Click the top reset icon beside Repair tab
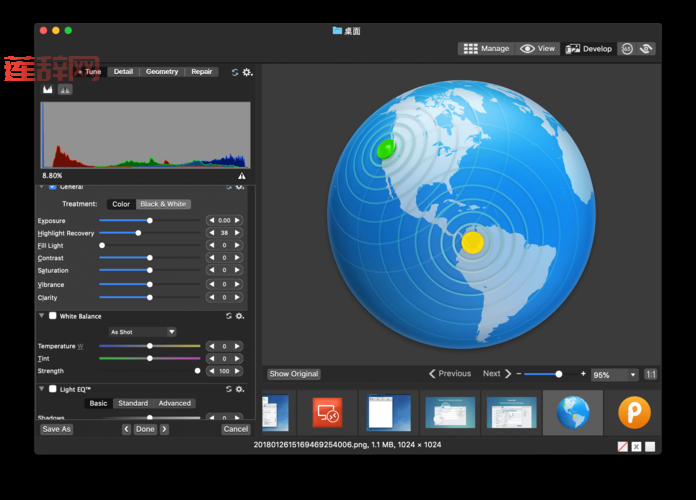The height and width of the screenshot is (500, 696). 235,72
